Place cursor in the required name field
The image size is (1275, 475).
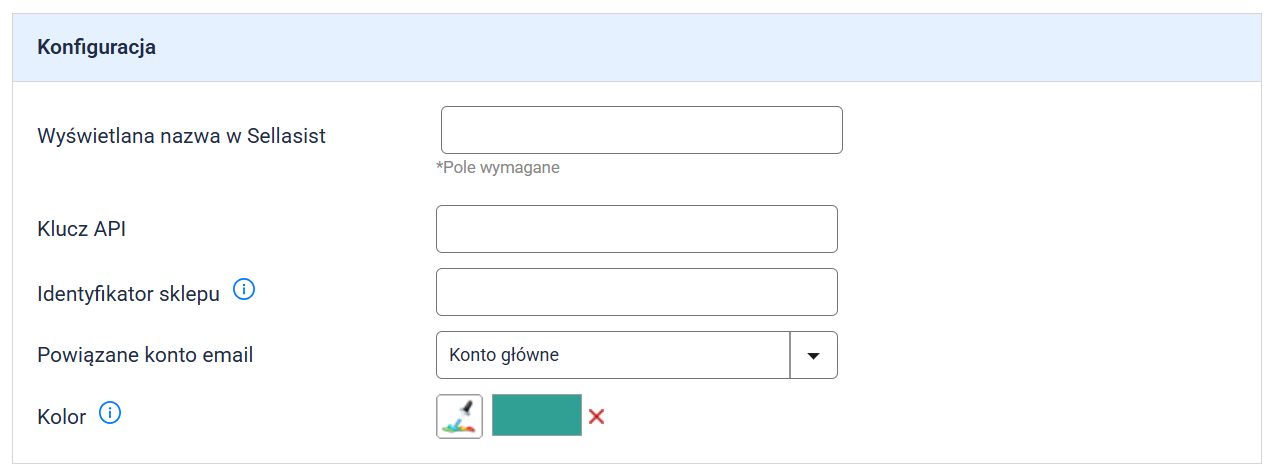pyautogui.click(x=641, y=130)
